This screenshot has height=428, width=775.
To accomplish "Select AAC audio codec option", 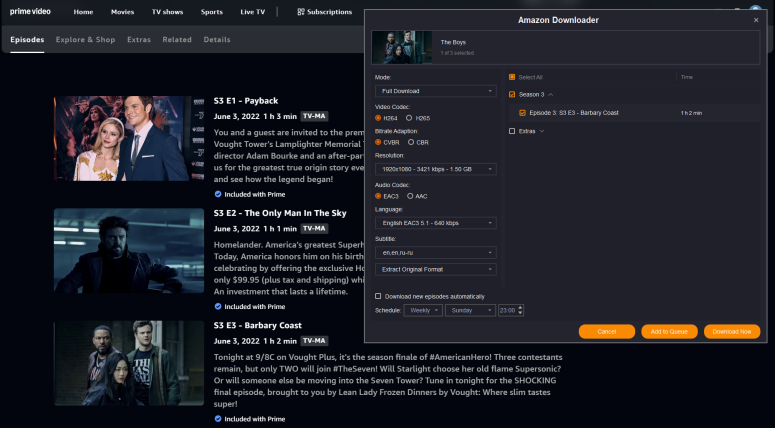I will pyautogui.click(x=410, y=196).
